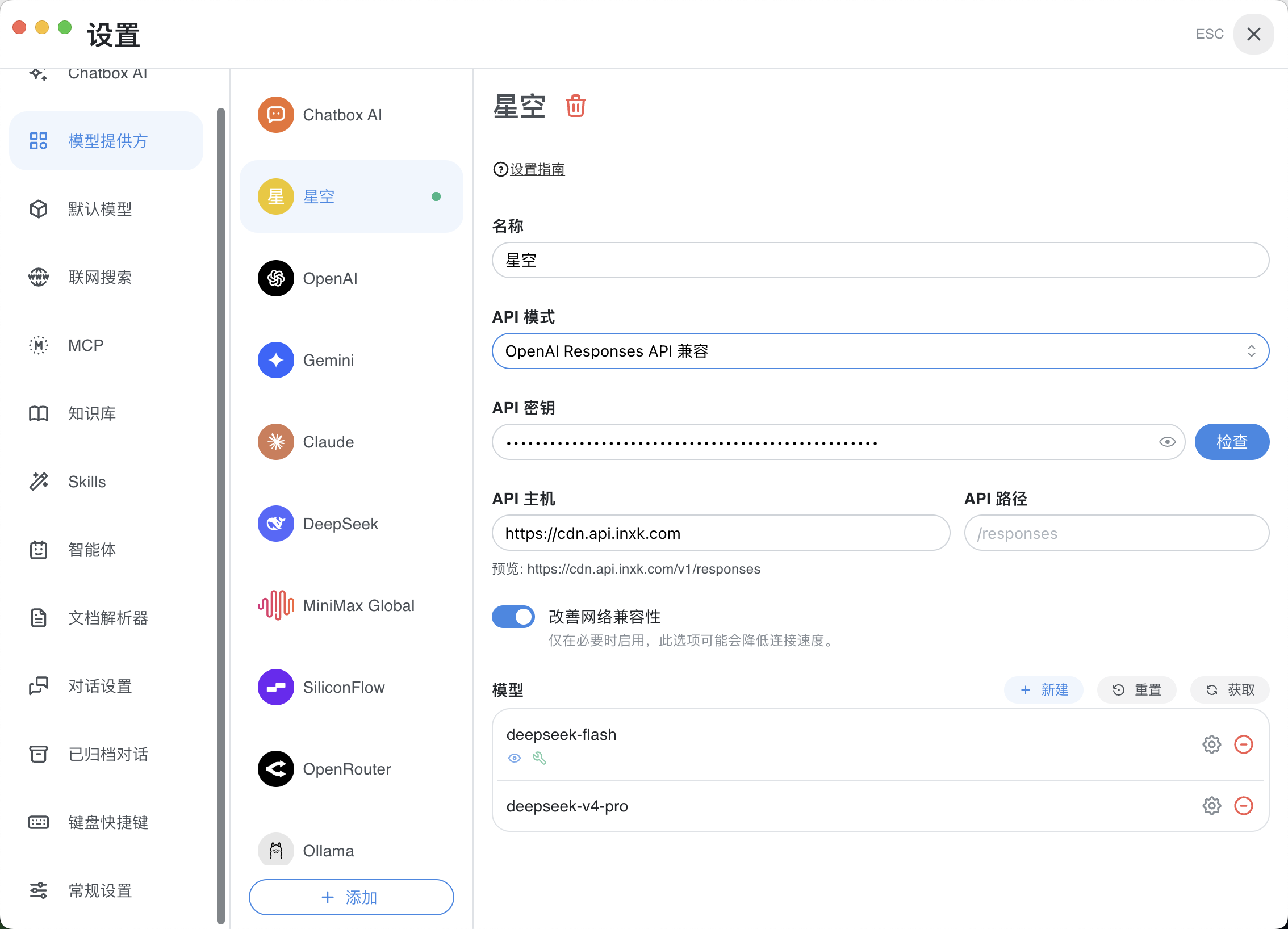Go to Skills settings section
1288x929 pixels.
106,482
